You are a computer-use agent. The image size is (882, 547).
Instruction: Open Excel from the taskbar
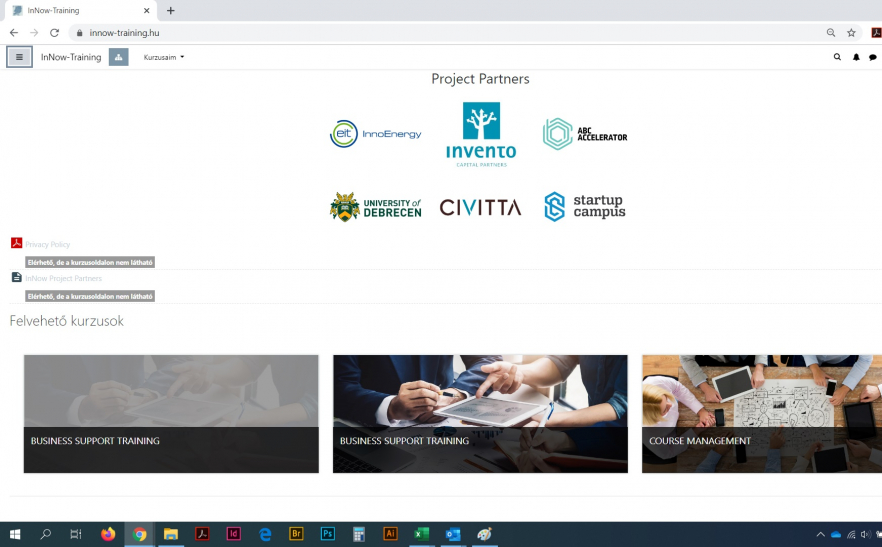[421, 534]
